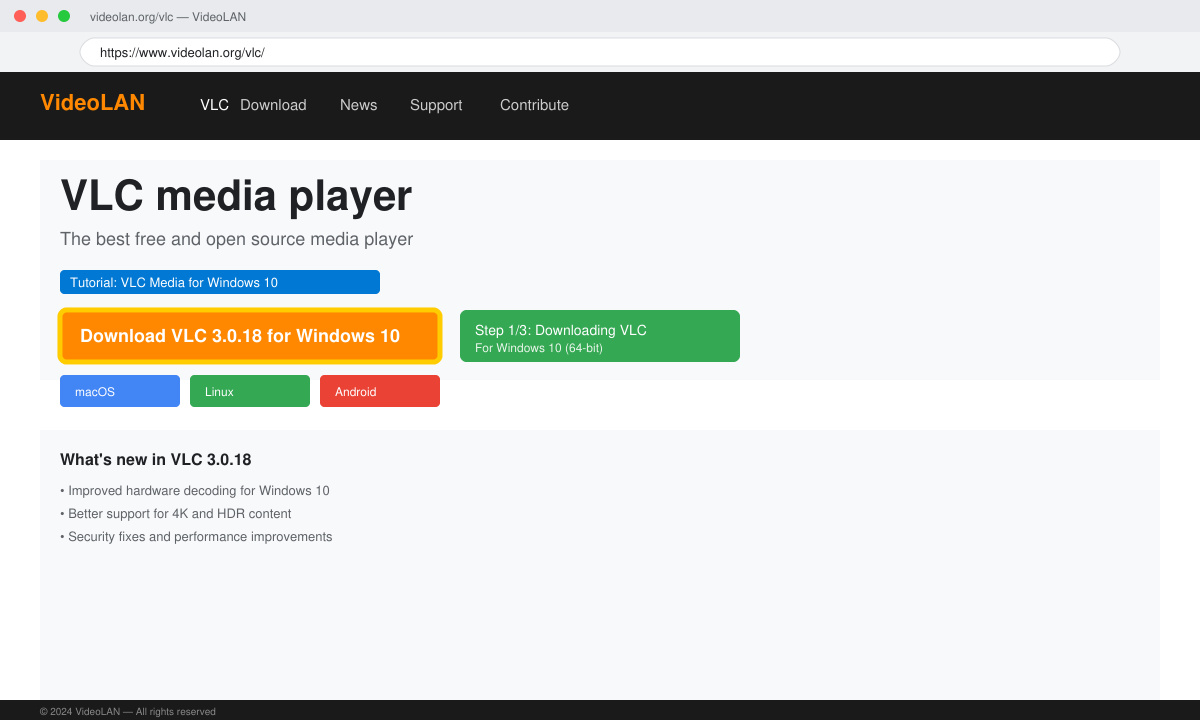Click Download VLC 3.0.18 for Windows 10
This screenshot has width=1200, height=720.
250,336
